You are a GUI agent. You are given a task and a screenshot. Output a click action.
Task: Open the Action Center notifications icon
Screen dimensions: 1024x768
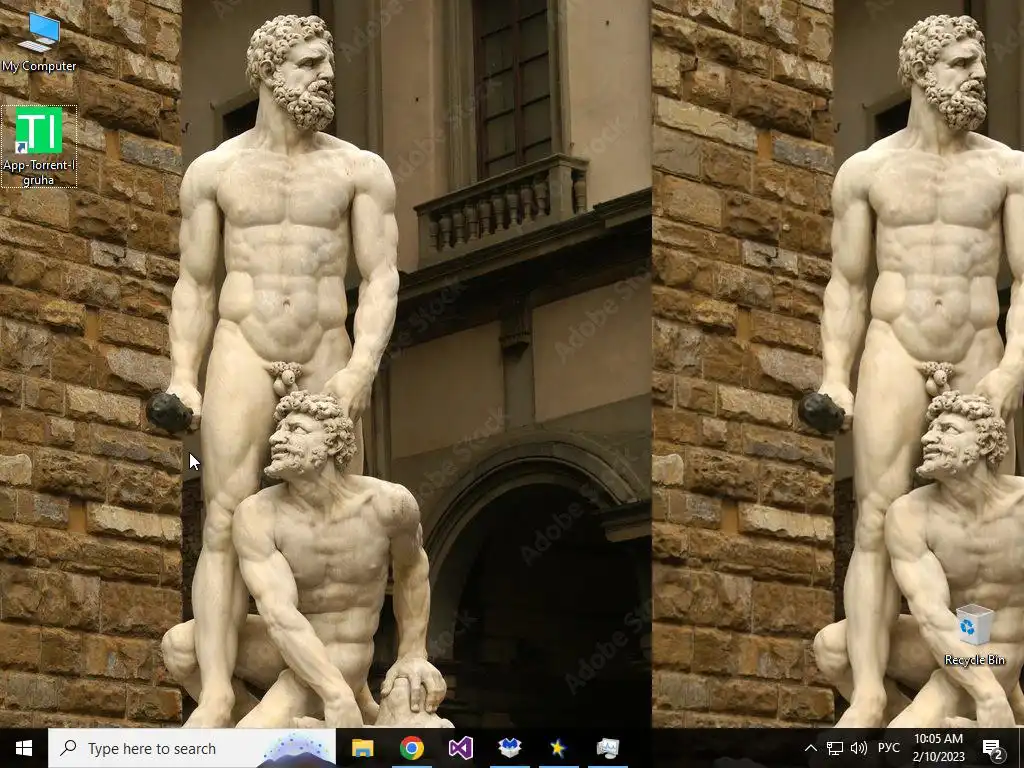click(x=993, y=749)
